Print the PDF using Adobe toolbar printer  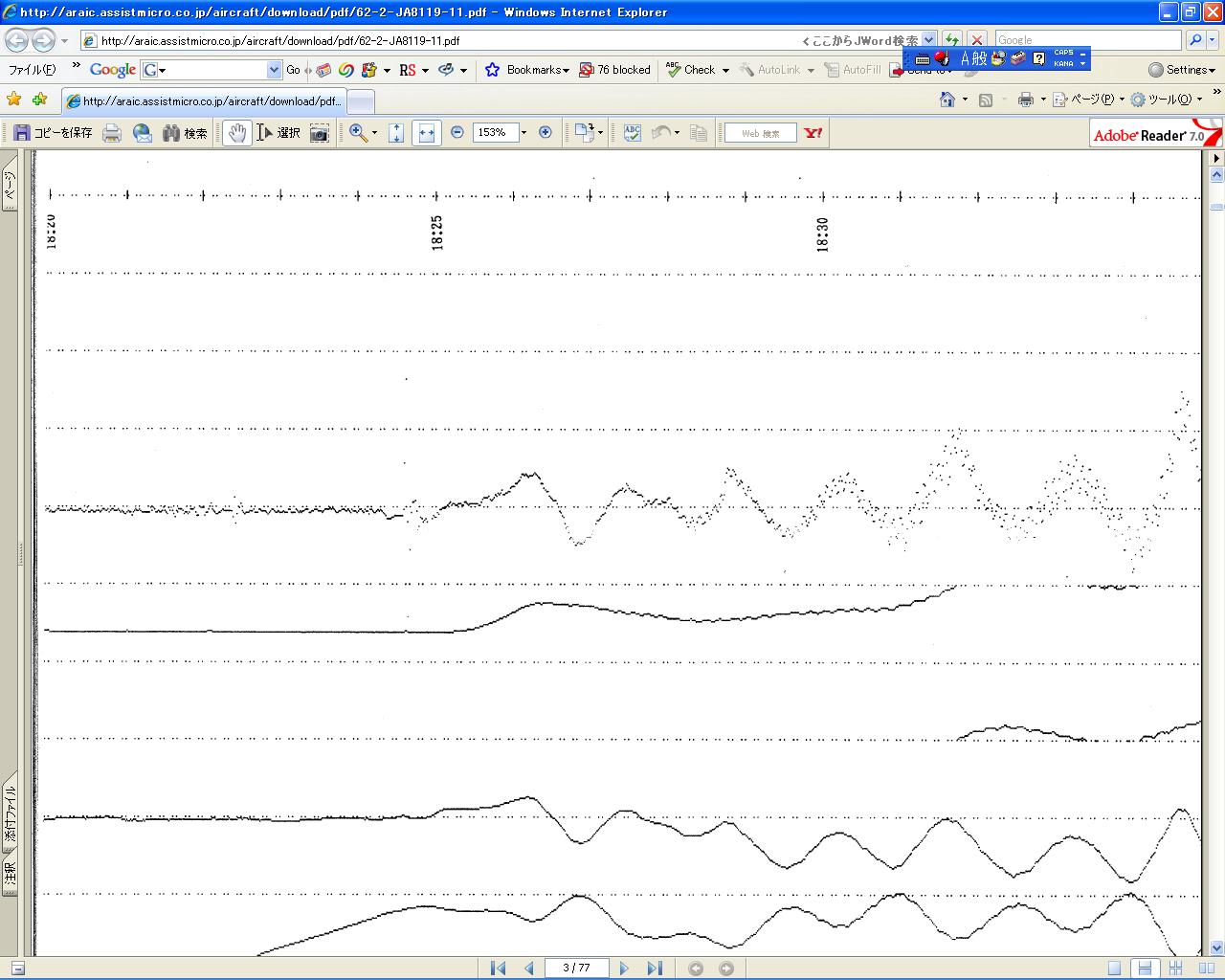pyautogui.click(x=112, y=133)
